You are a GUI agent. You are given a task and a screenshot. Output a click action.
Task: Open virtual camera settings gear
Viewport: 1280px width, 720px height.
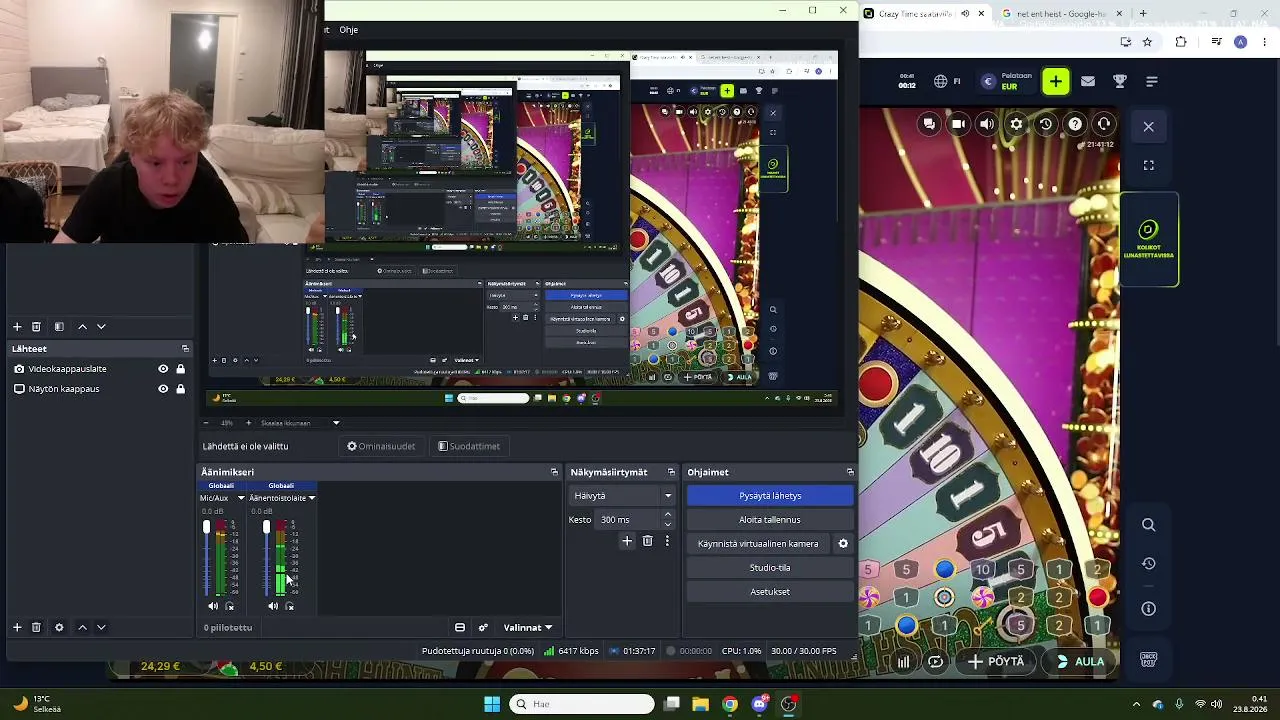pos(843,544)
